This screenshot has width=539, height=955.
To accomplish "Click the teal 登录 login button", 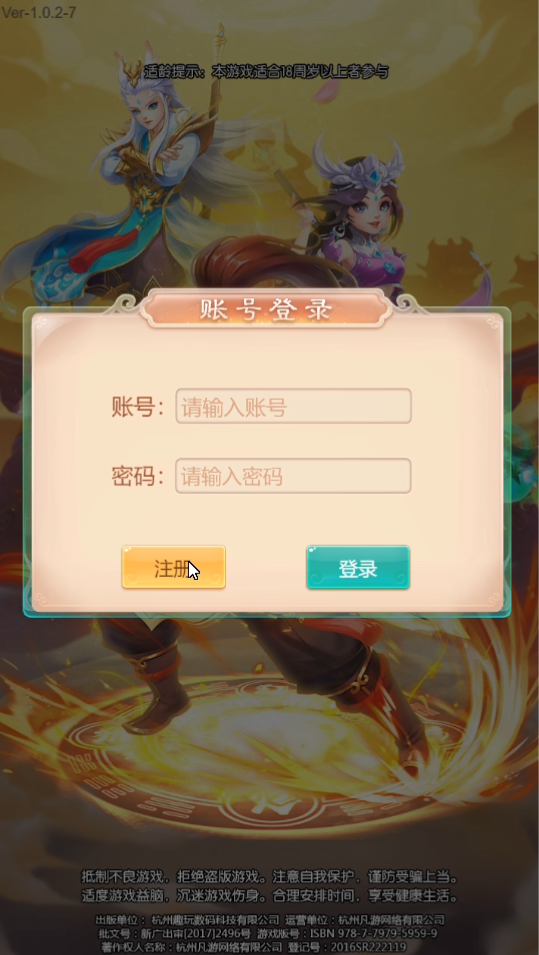I will (358, 567).
